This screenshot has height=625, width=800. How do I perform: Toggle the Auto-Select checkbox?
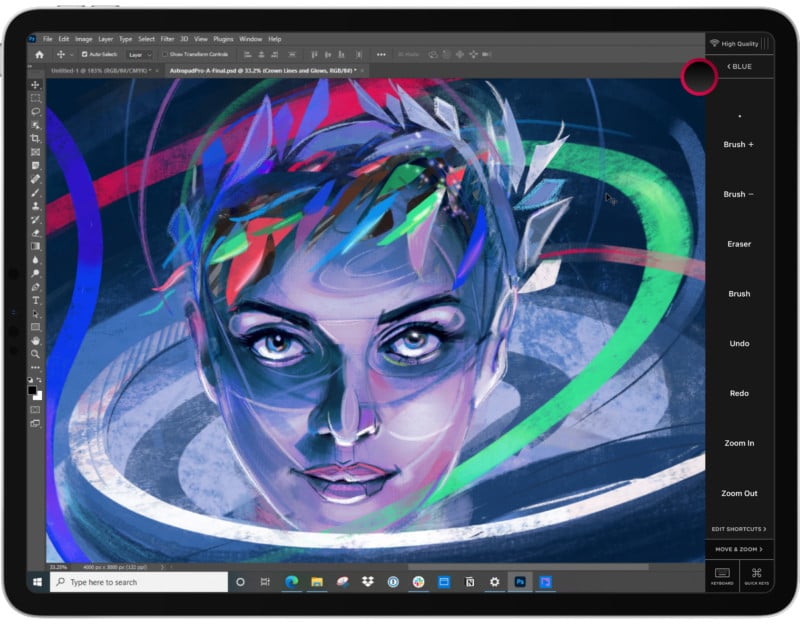click(84, 54)
